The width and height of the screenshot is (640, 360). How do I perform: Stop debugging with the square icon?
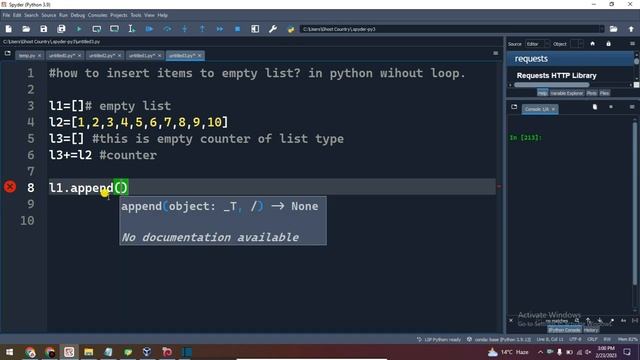point(238,29)
